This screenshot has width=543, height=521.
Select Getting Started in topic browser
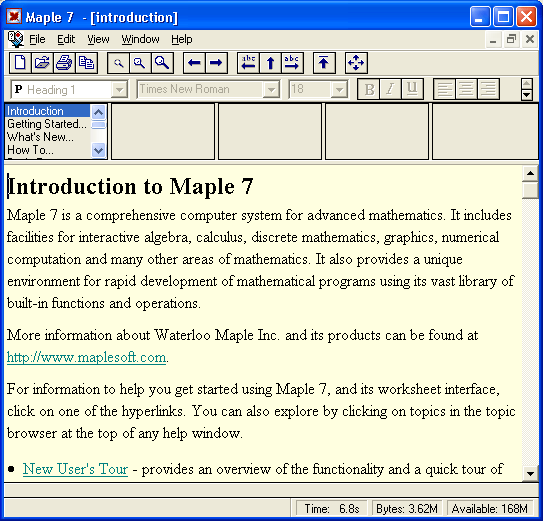pyautogui.click(x=47, y=124)
